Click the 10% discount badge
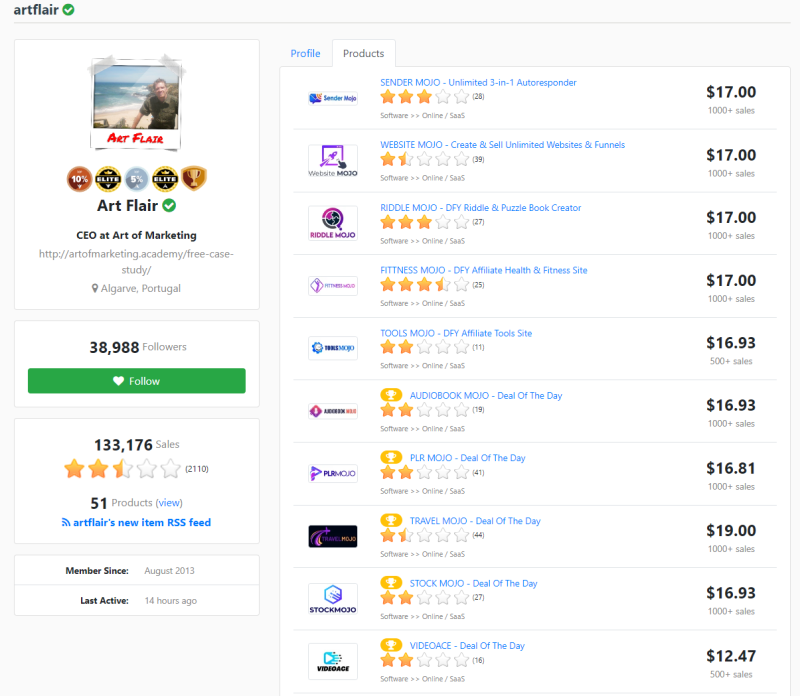Image resolution: width=800 pixels, height=696 pixels. 79,179
